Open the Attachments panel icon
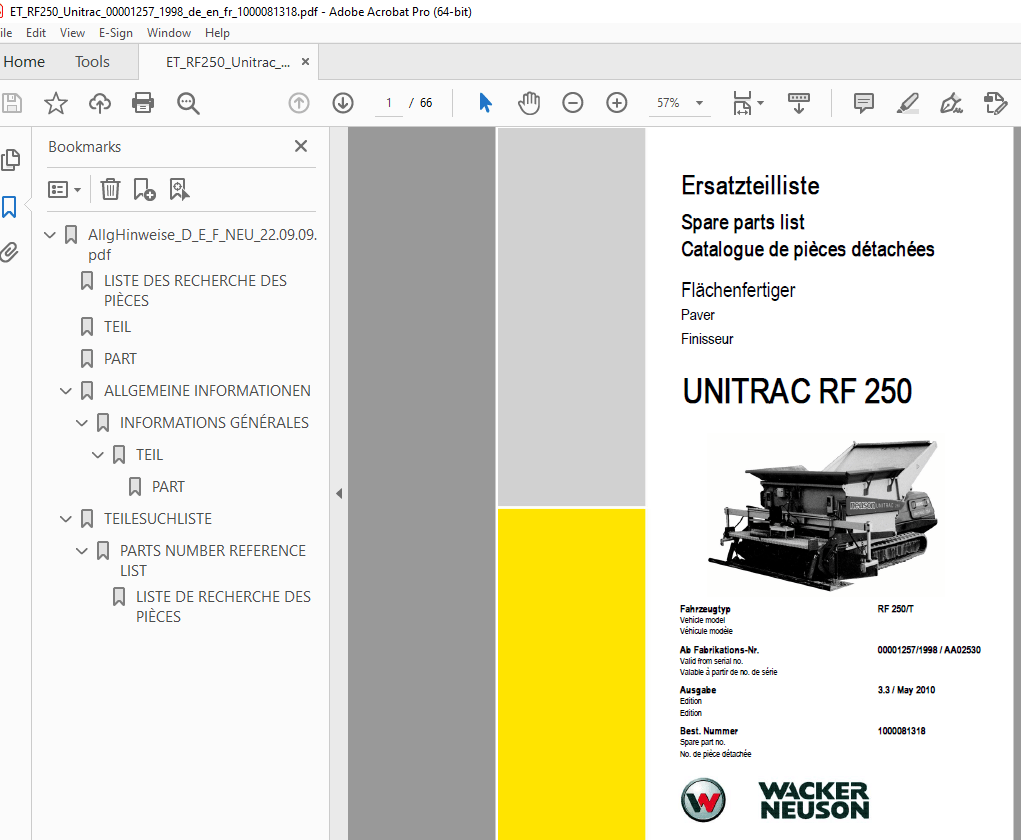The height and width of the screenshot is (840, 1021). click(11, 252)
